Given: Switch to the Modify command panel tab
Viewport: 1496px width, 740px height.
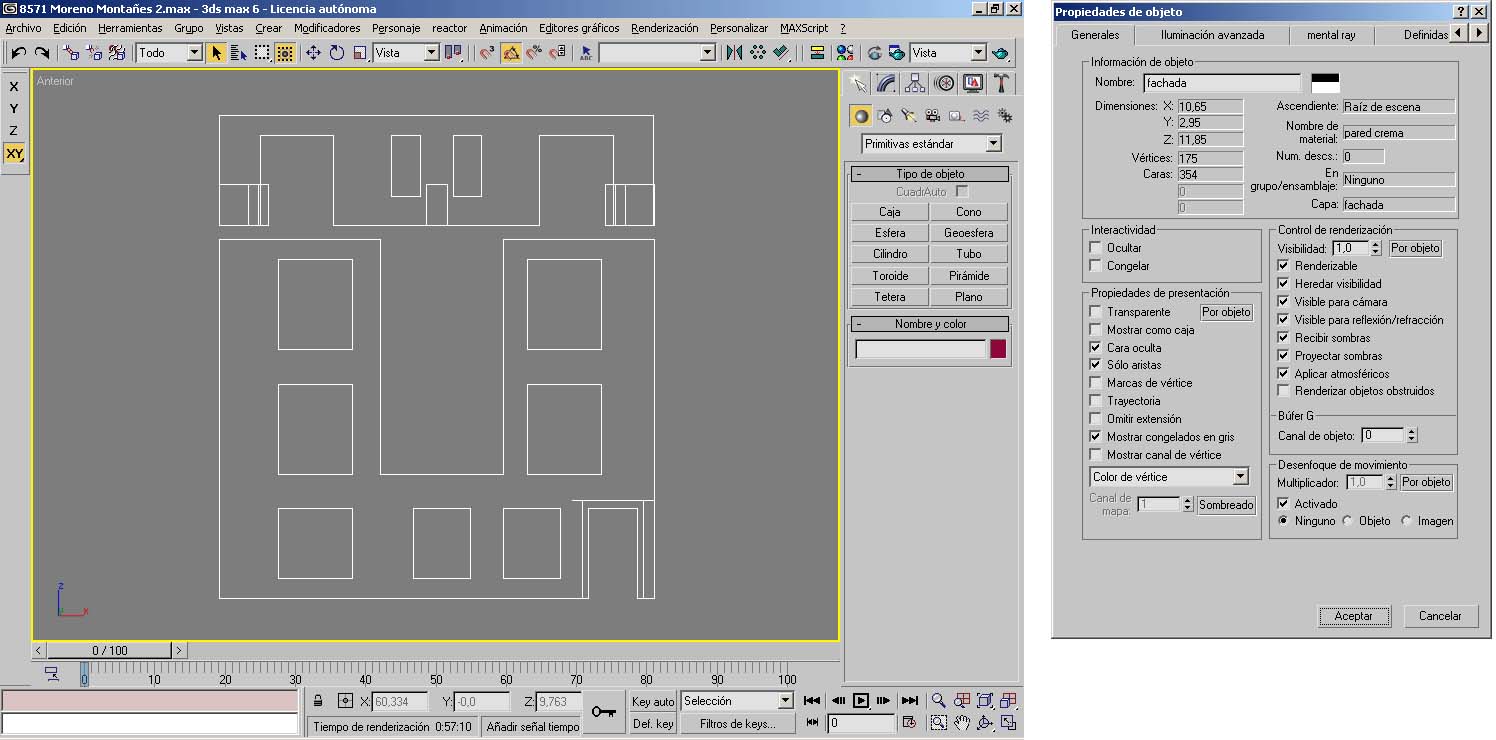Looking at the screenshot, I should 886,83.
